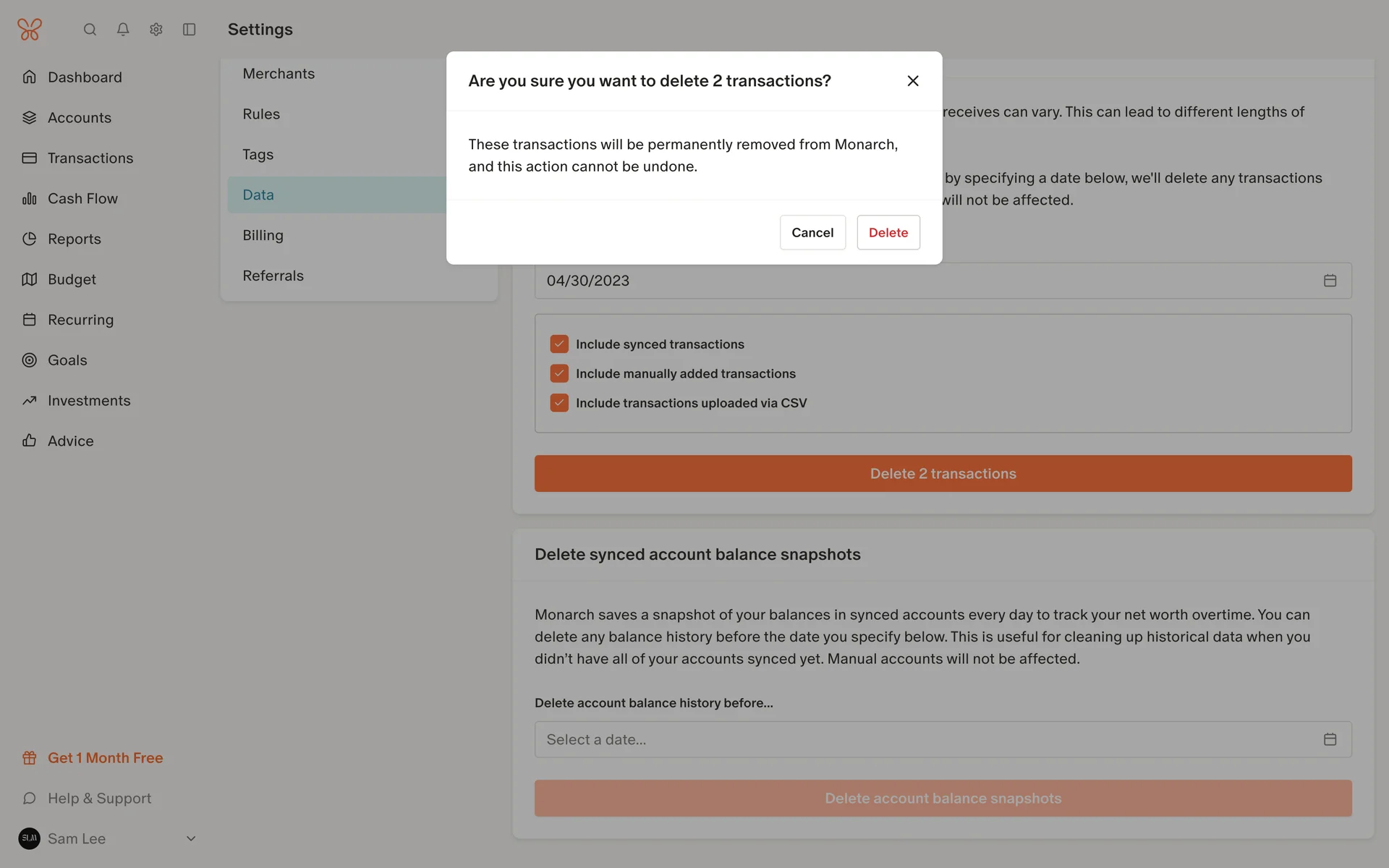
Task: Expand Sam Lee account menu chevron
Action: [x=191, y=838]
